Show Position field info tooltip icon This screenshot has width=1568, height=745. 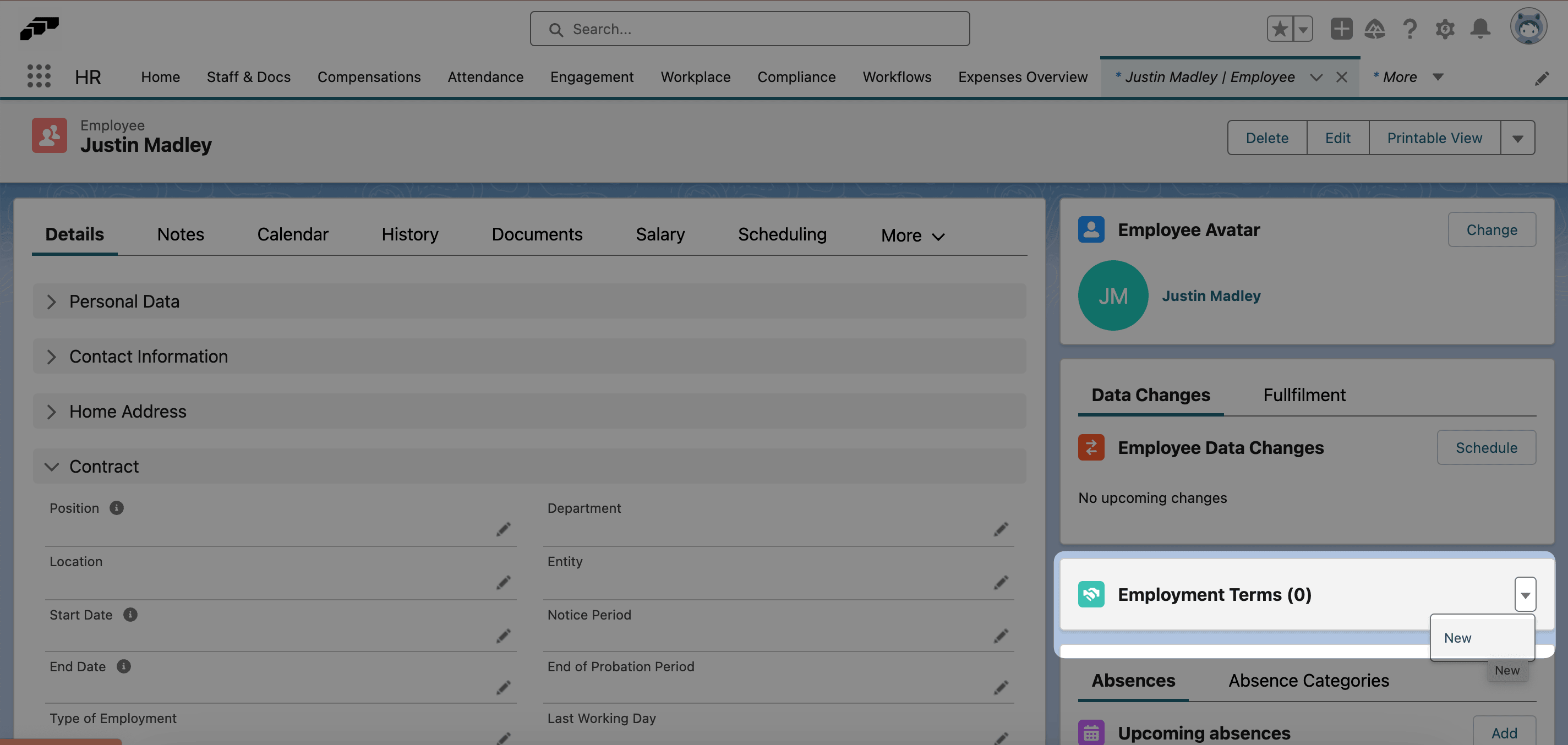[116, 508]
